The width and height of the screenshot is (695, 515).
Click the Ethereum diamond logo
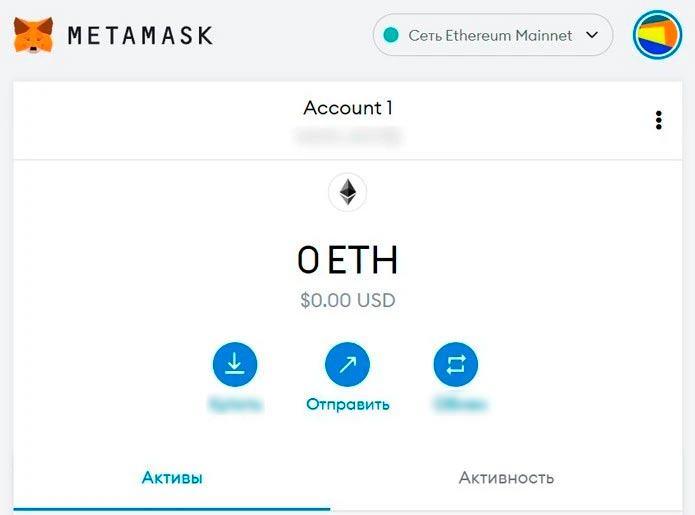[347, 191]
